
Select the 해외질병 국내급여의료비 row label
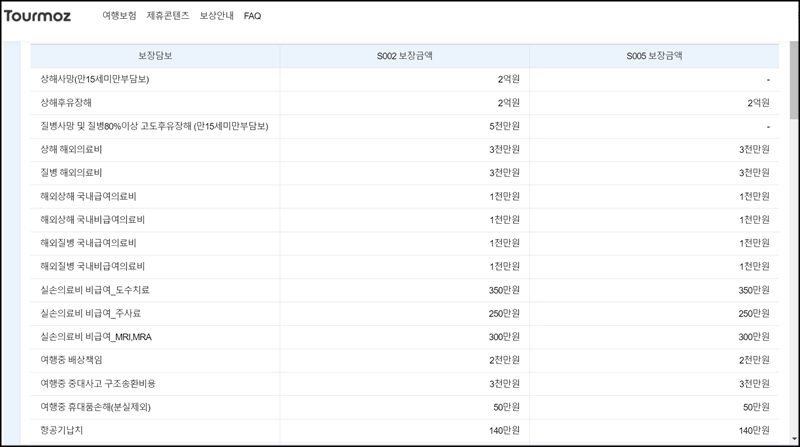click(88, 243)
